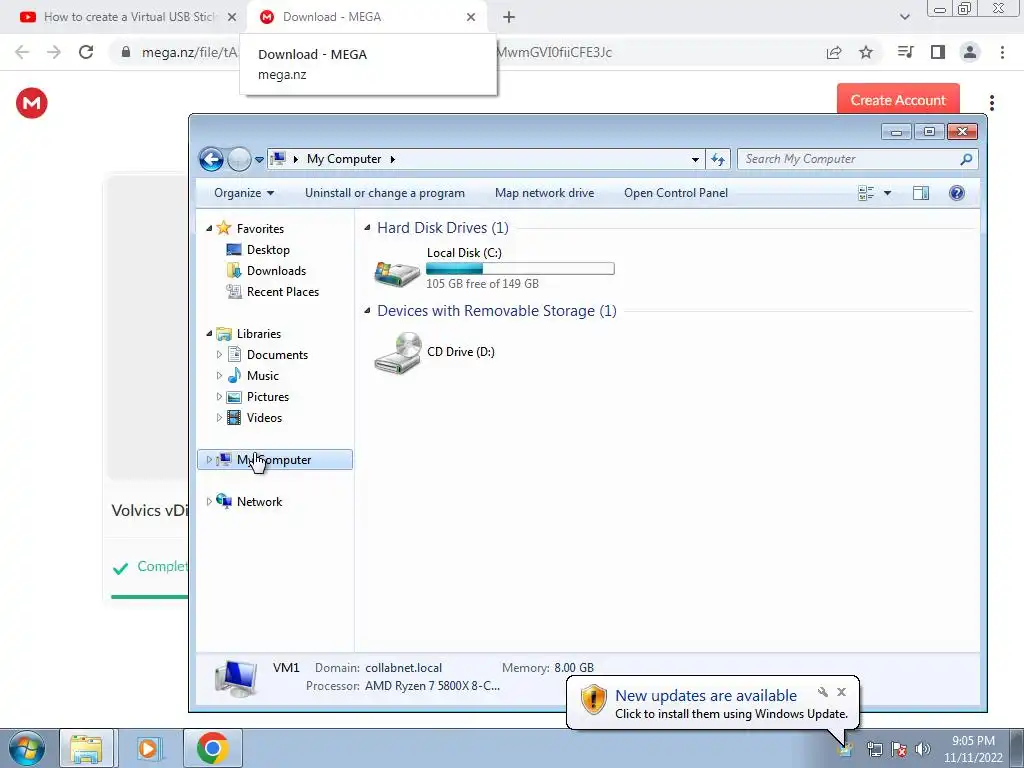
Task: Click the refresh button beside the address bar
Action: click(718, 159)
